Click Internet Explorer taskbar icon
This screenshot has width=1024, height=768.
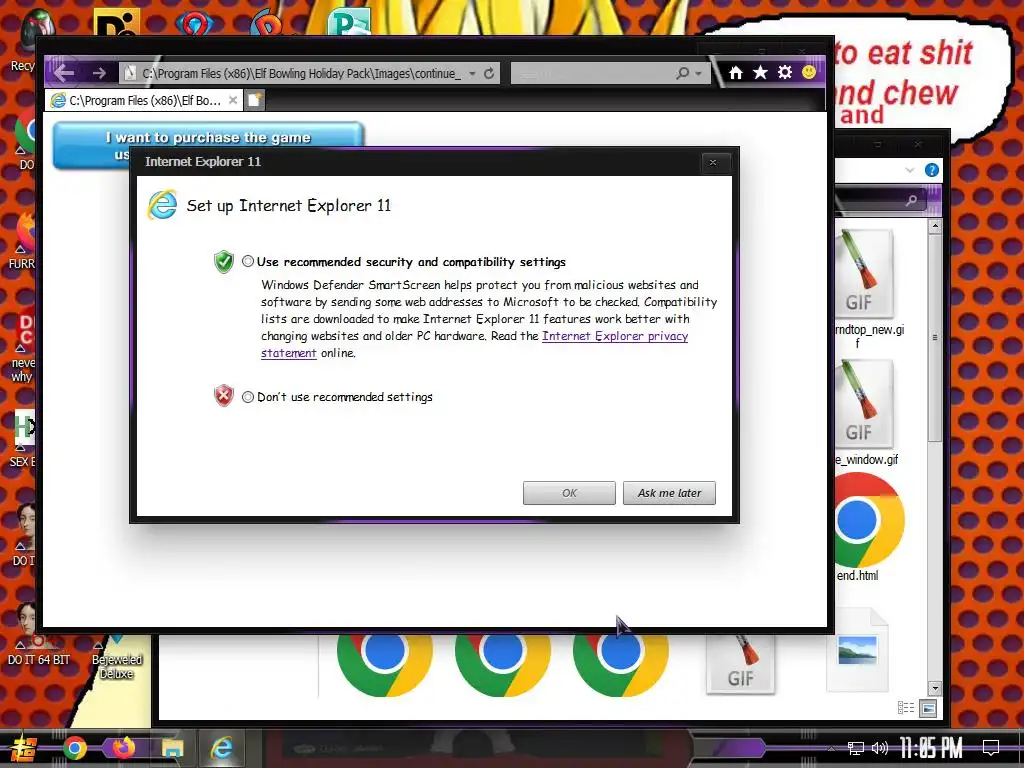222,748
